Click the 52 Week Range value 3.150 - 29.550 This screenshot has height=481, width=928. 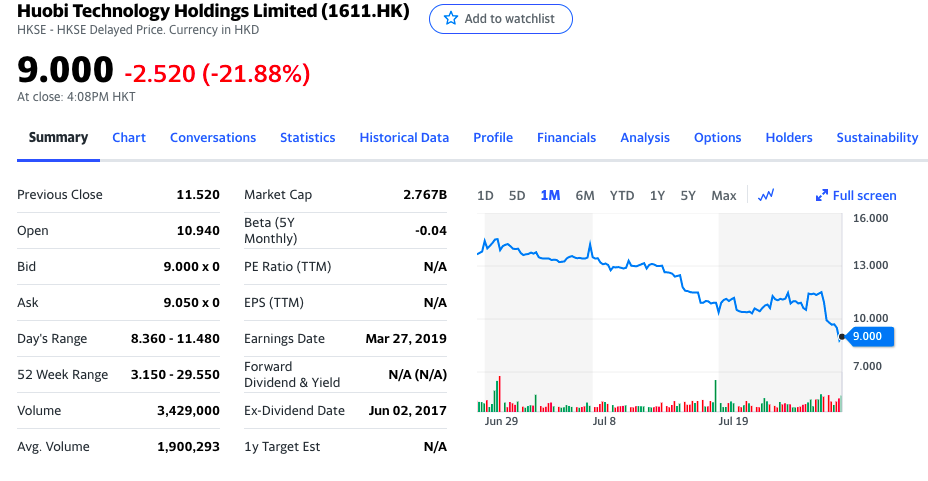coord(175,375)
